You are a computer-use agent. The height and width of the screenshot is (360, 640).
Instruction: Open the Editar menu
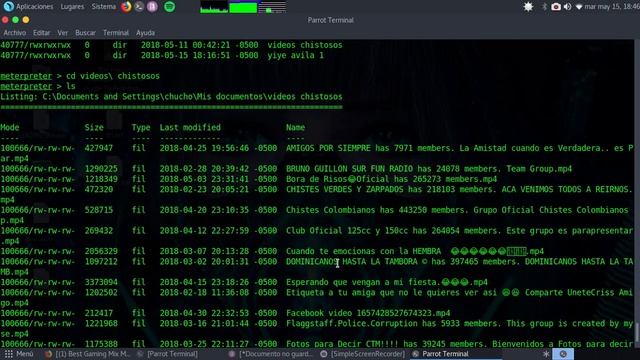(x=42, y=33)
